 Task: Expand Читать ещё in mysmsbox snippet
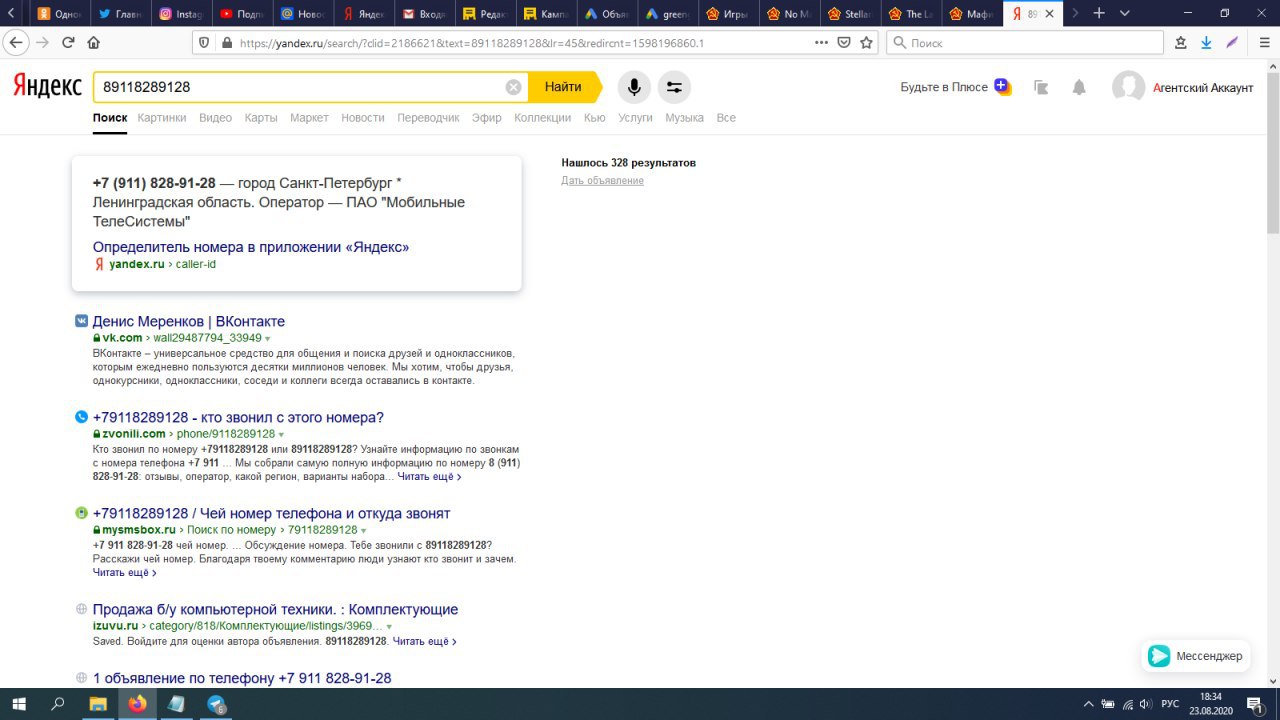125,573
